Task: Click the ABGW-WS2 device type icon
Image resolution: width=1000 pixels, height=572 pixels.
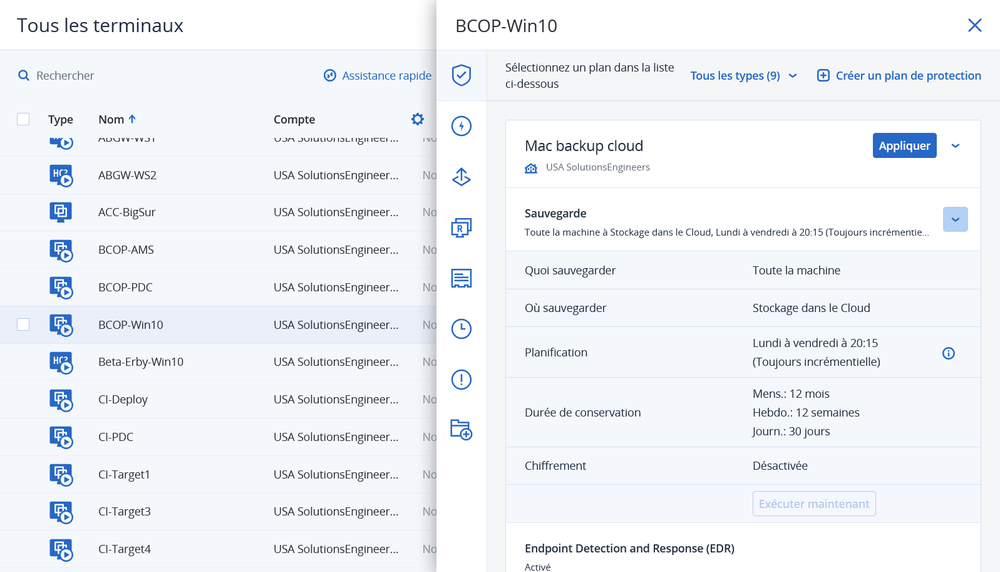Action: tap(61, 175)
